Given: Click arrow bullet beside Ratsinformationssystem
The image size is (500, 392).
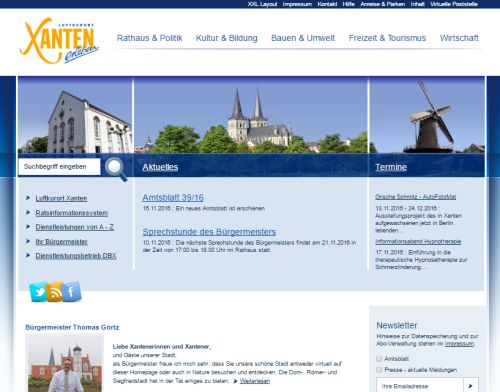Looking at the screenshot, I should (x=28, y=212).
